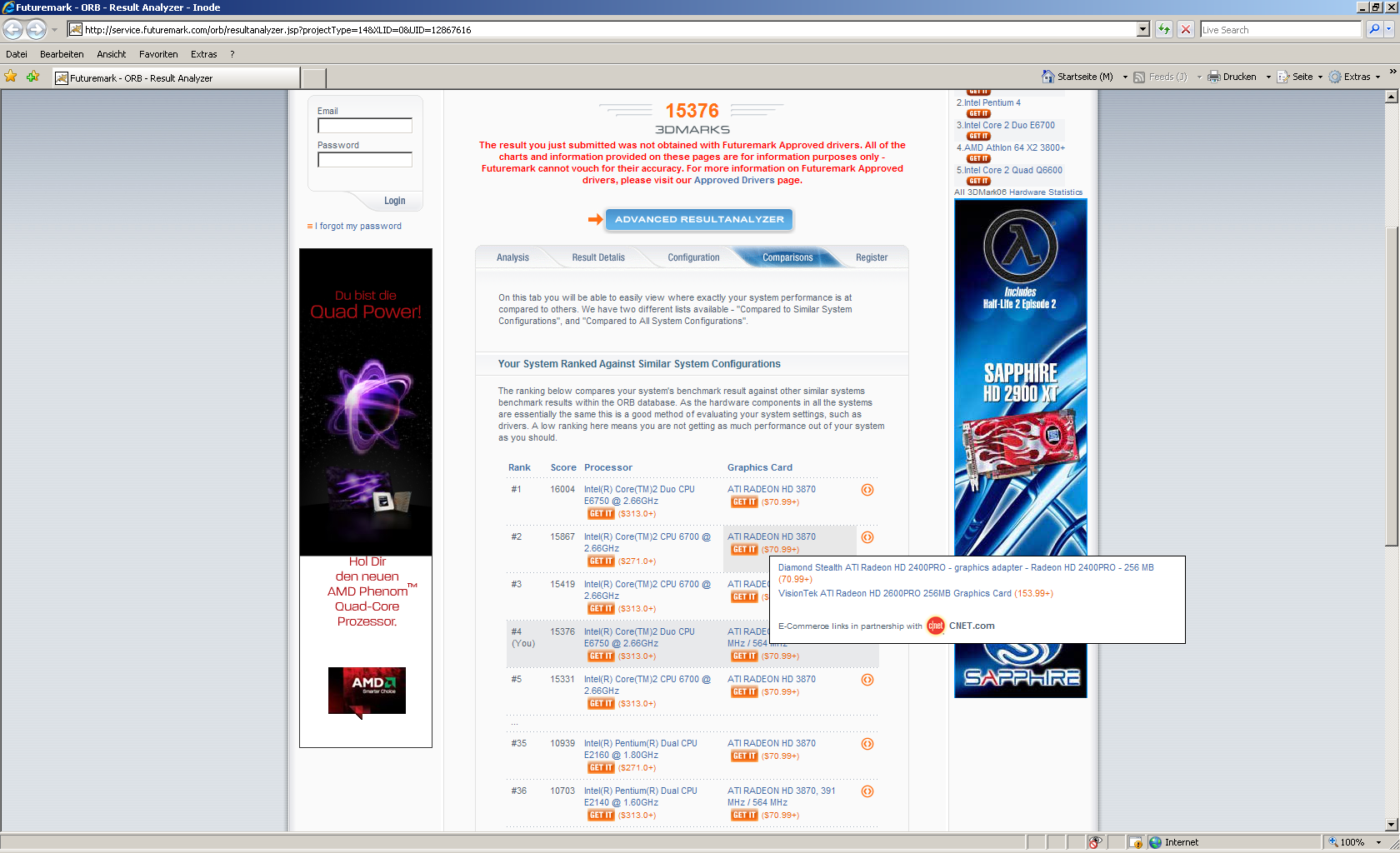This screenshot has height=853, width=1400.
Task: Expand the Drucken dropdown arrow
Action: pyautogui.click(x=1268, y=77)
